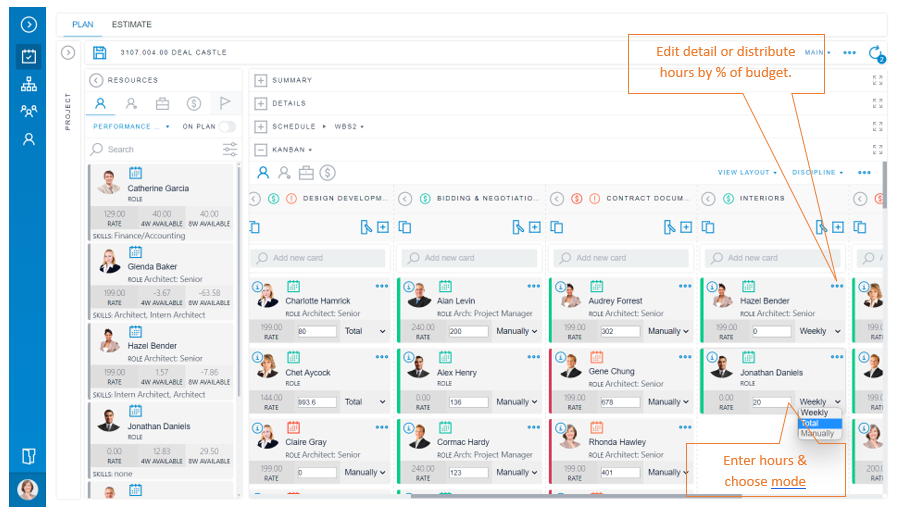
Task: Open Alan Levin's Manually mode dropdown
Action: click(x=517, y=331)
